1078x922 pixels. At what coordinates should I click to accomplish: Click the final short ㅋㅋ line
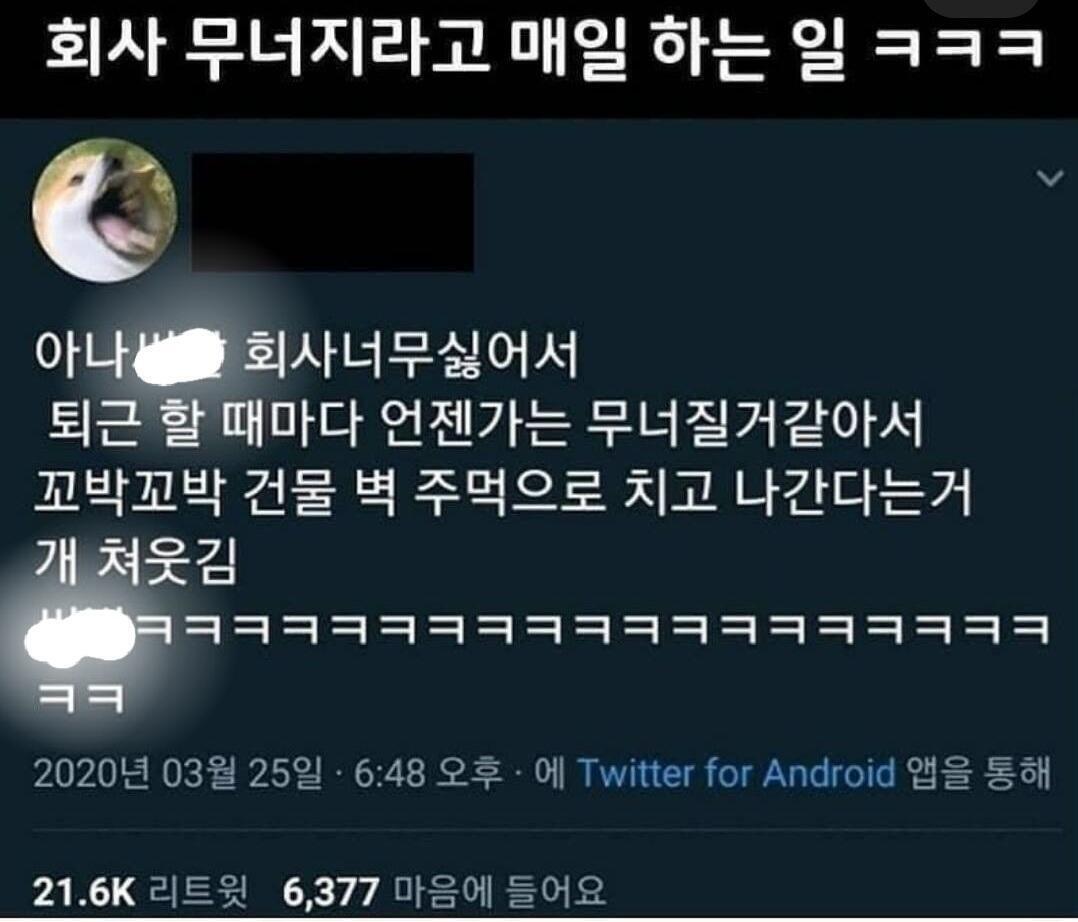click(x=80, y=698)
